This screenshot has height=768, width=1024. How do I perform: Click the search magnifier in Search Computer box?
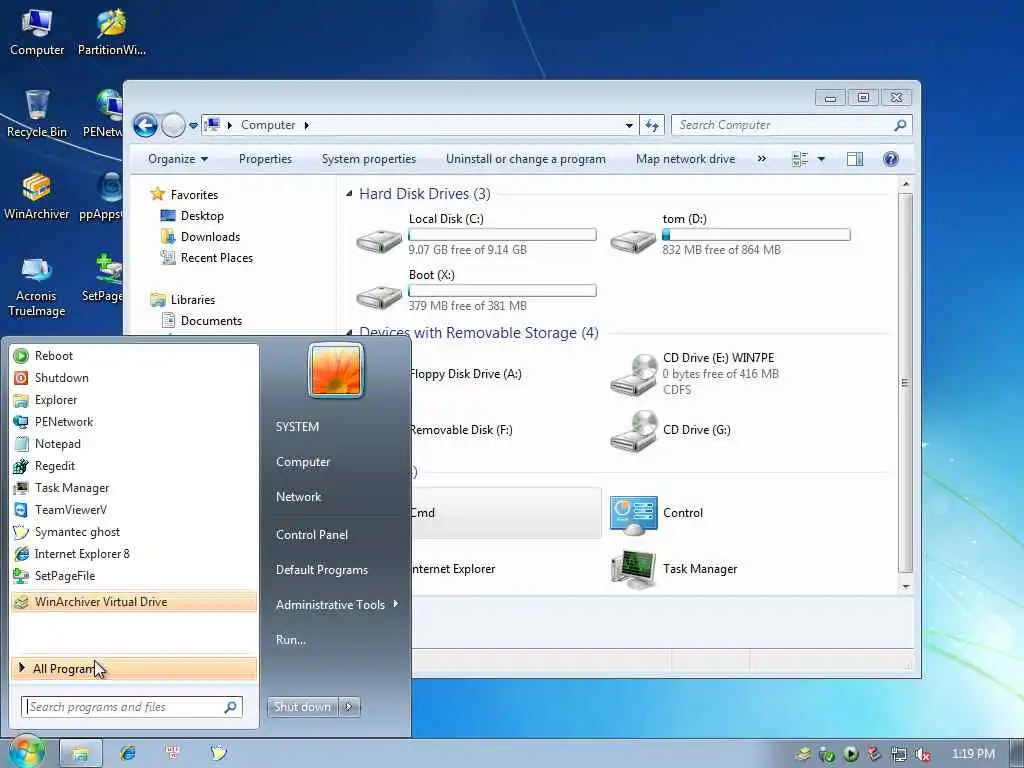tap(900, 125)
